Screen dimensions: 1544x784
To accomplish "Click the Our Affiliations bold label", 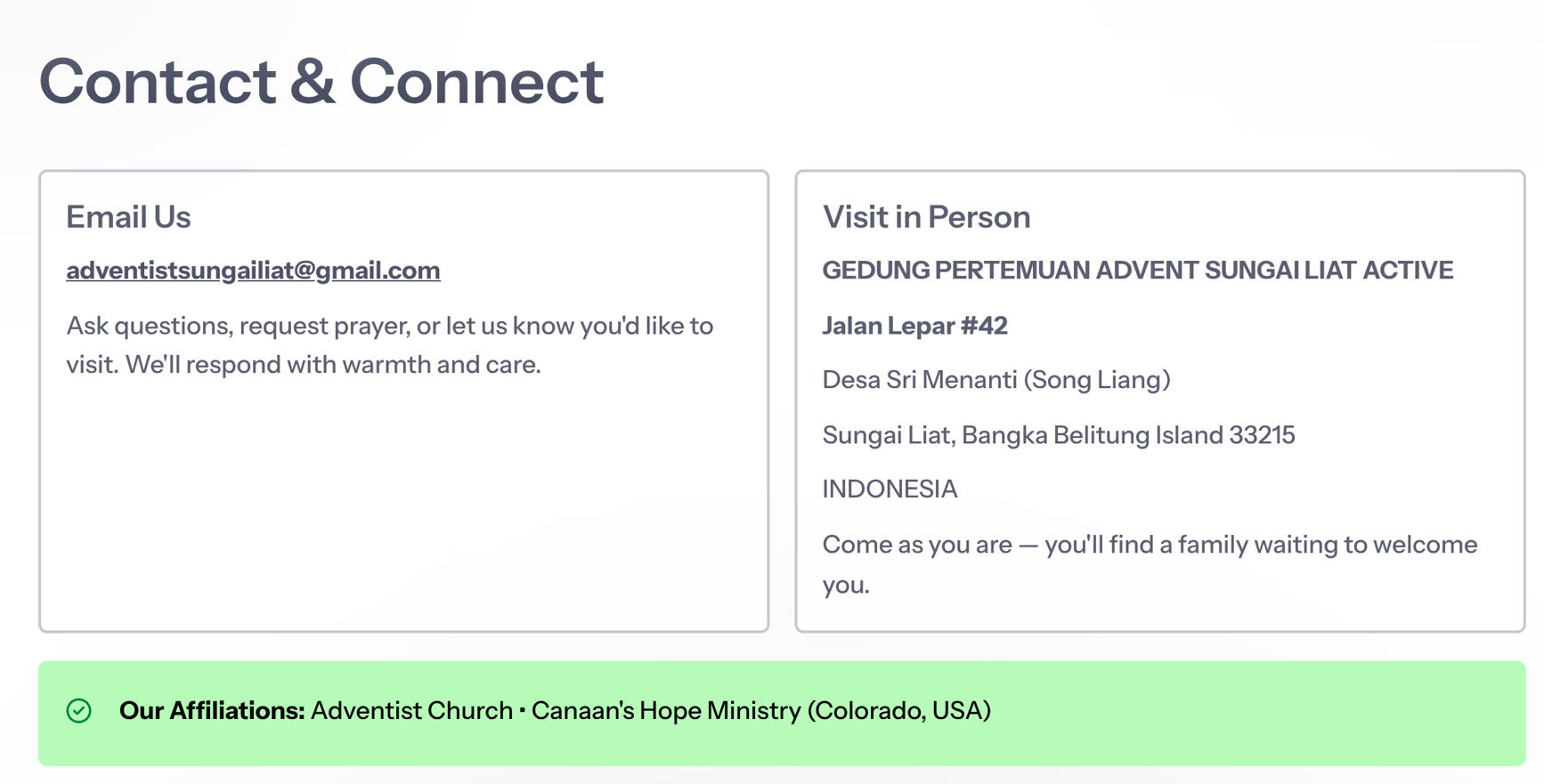I will 212,711.
